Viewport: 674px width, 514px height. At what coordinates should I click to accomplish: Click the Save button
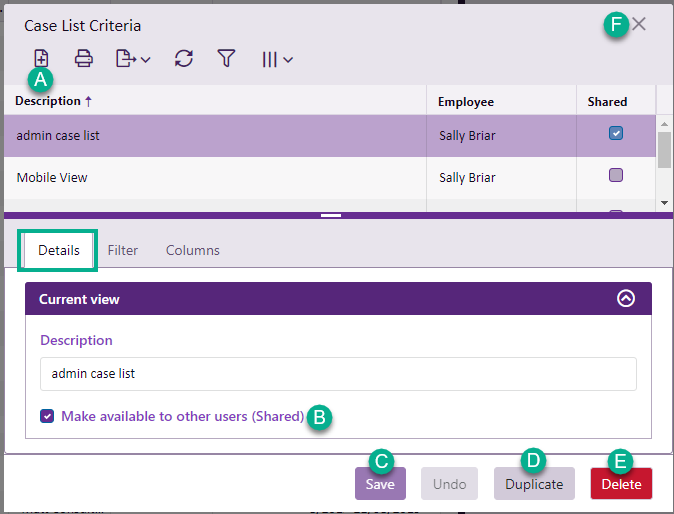coord(380,484)
